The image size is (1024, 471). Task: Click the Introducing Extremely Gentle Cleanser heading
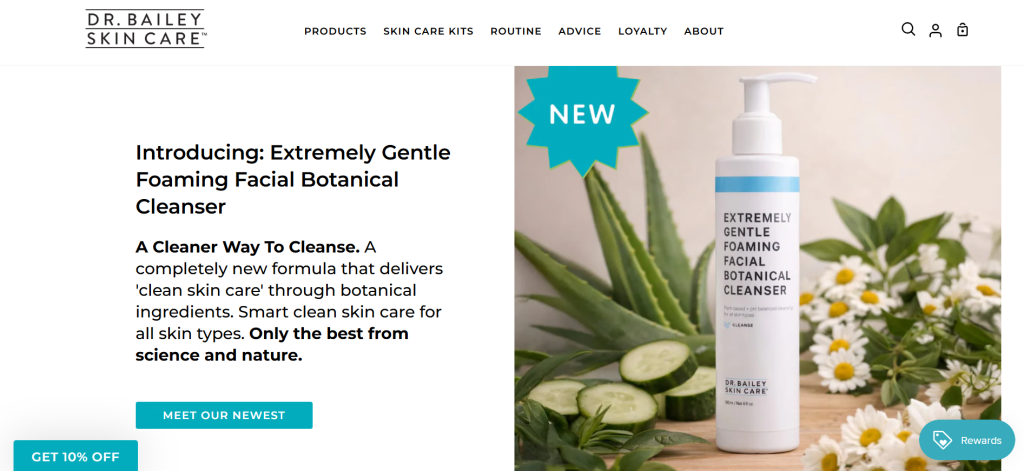pos(293,180)
